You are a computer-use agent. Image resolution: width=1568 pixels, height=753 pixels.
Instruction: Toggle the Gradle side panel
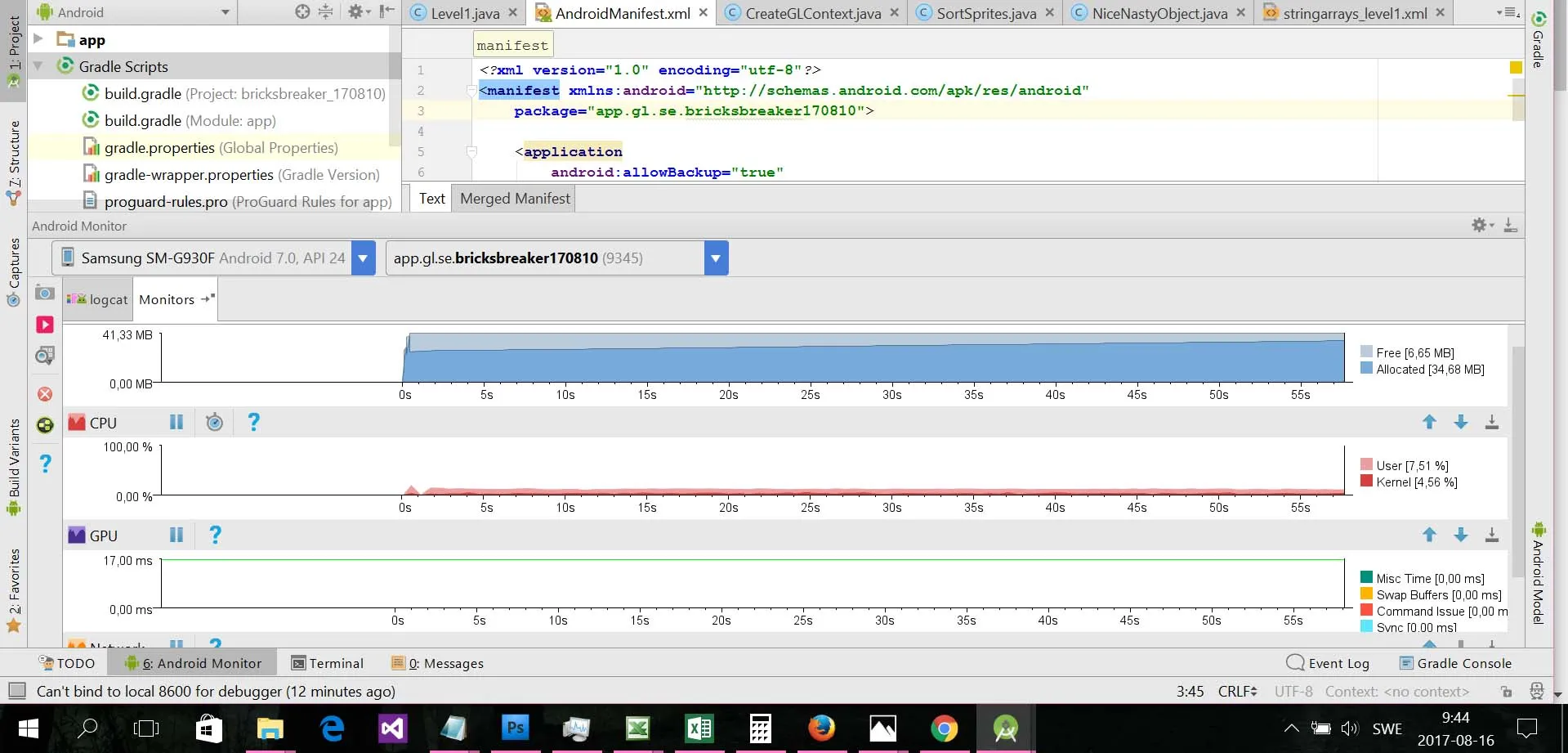(x=1538, y=39)
